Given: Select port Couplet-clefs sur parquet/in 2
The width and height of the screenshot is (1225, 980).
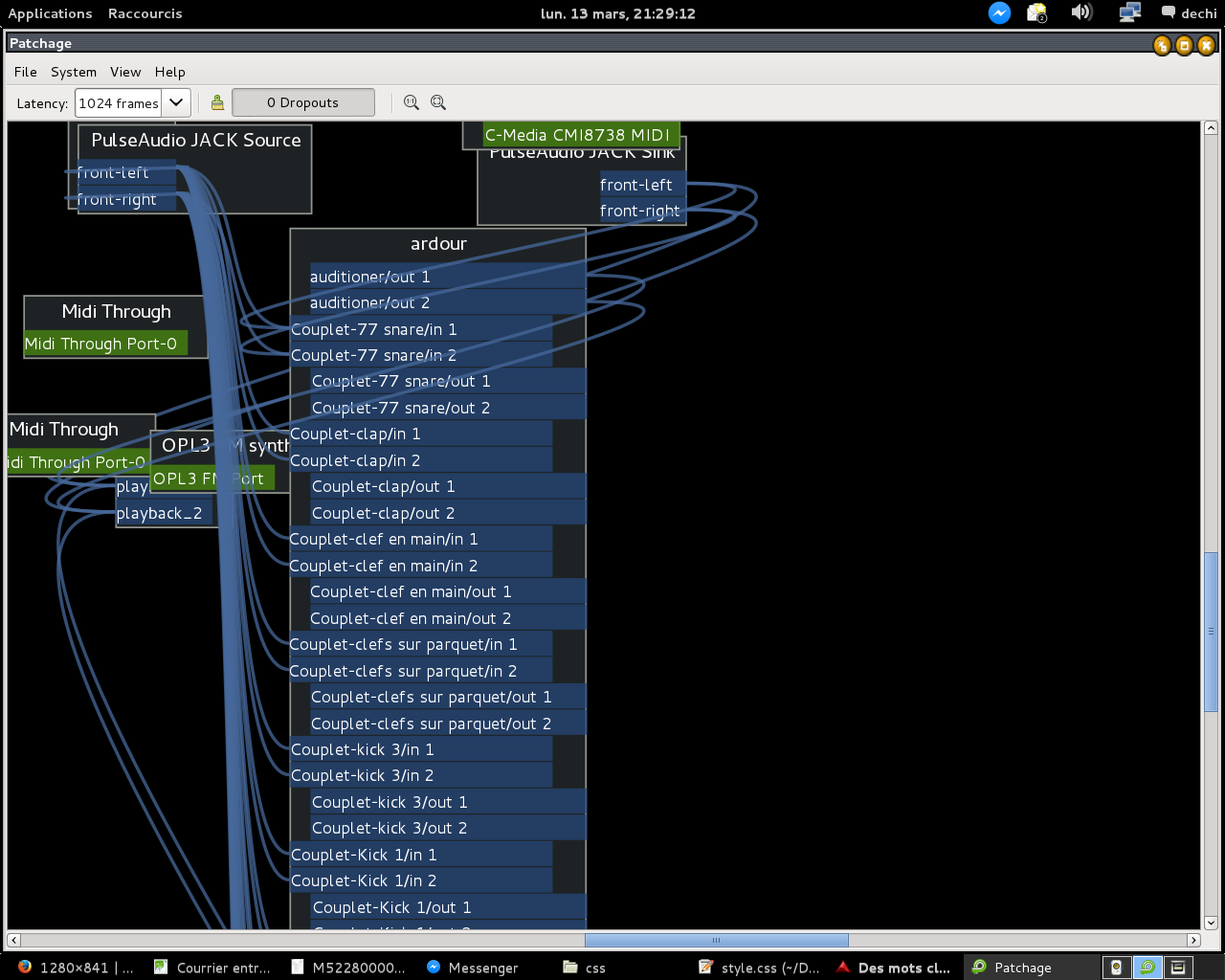Looking at the screenshot, I should 421,671.
